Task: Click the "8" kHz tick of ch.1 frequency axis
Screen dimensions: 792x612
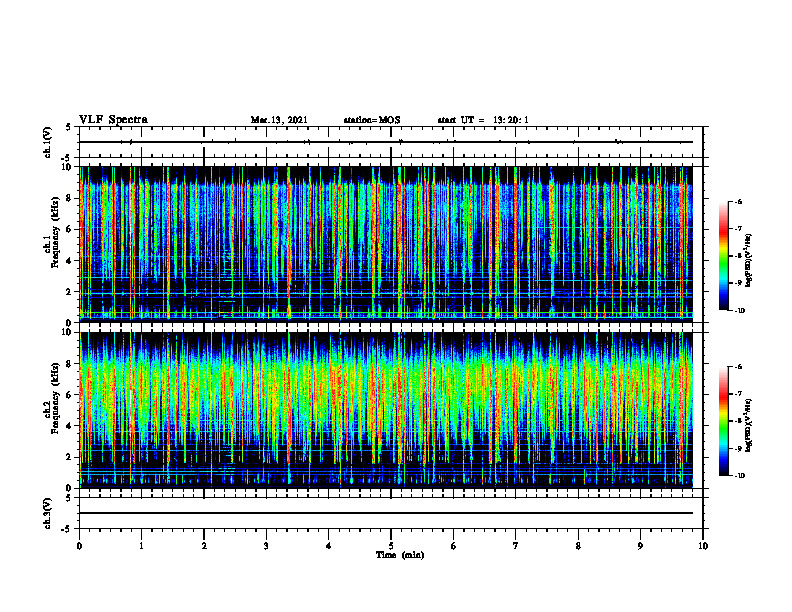Action: (69, 198)
